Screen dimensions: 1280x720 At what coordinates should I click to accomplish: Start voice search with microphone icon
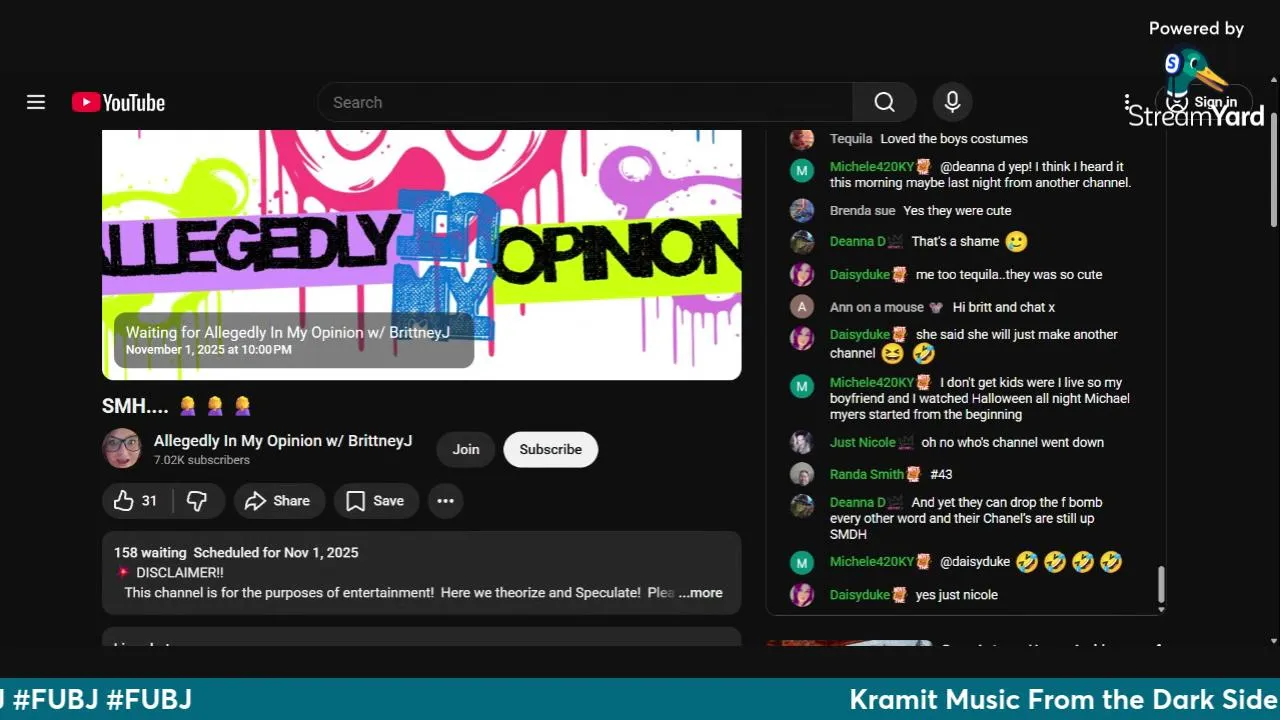pos(952,102)
